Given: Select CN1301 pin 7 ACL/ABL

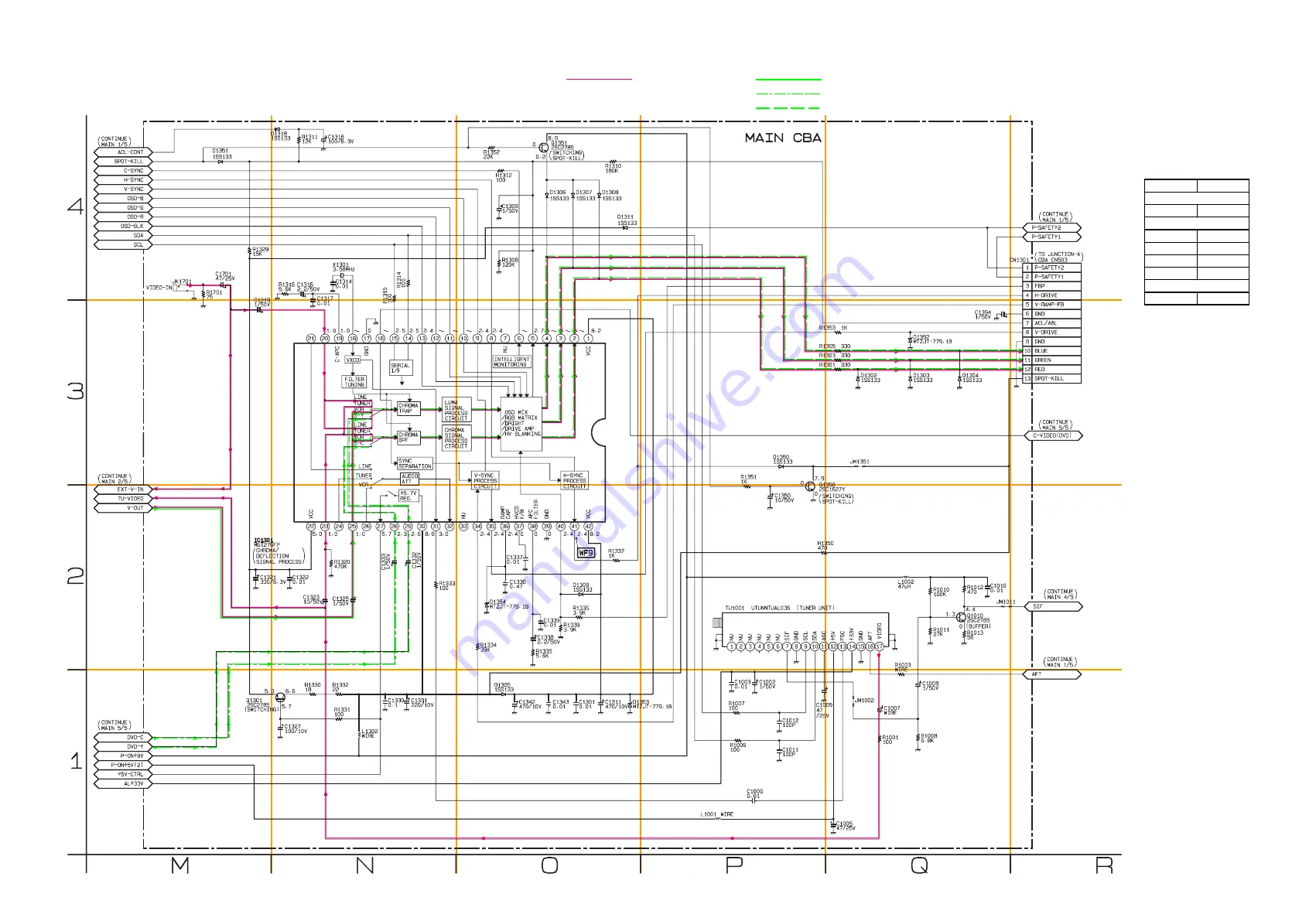Looking at the screenshot, I should click(x=1051, y=323).
